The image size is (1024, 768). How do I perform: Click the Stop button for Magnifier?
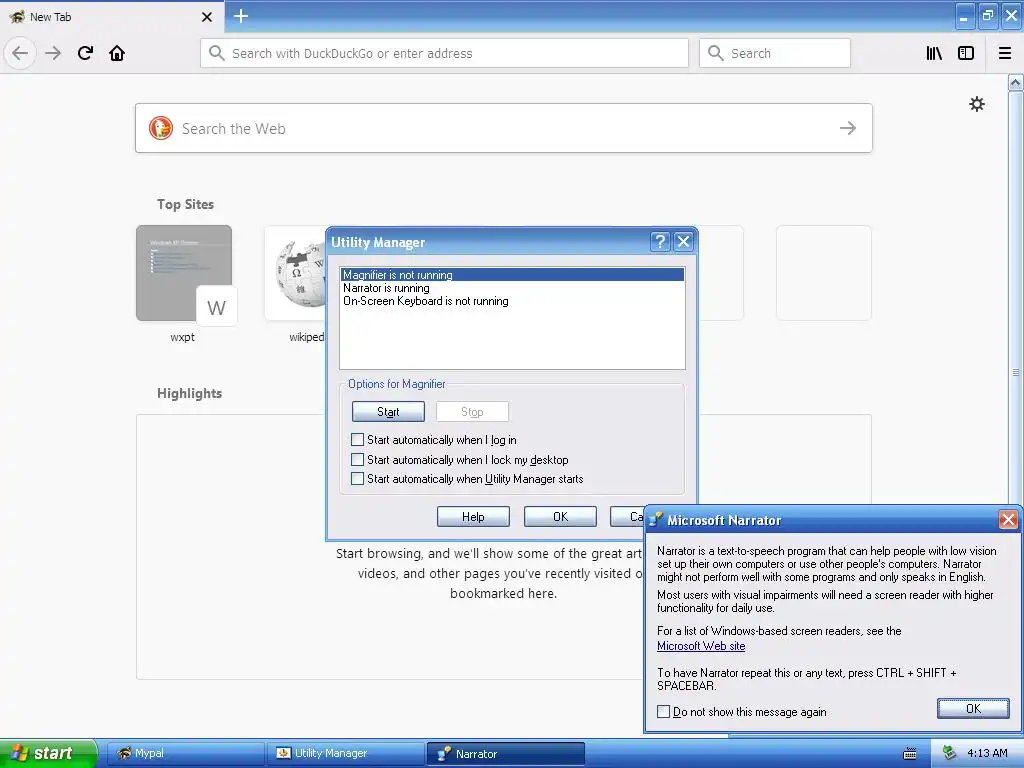click(x=472, y=411)
